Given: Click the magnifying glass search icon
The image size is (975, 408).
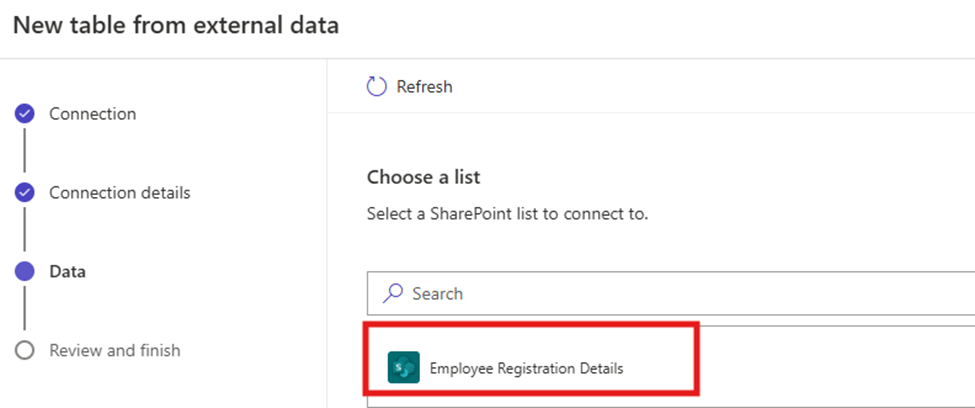Looking at the screenshot, I should (x=394, y=293).
